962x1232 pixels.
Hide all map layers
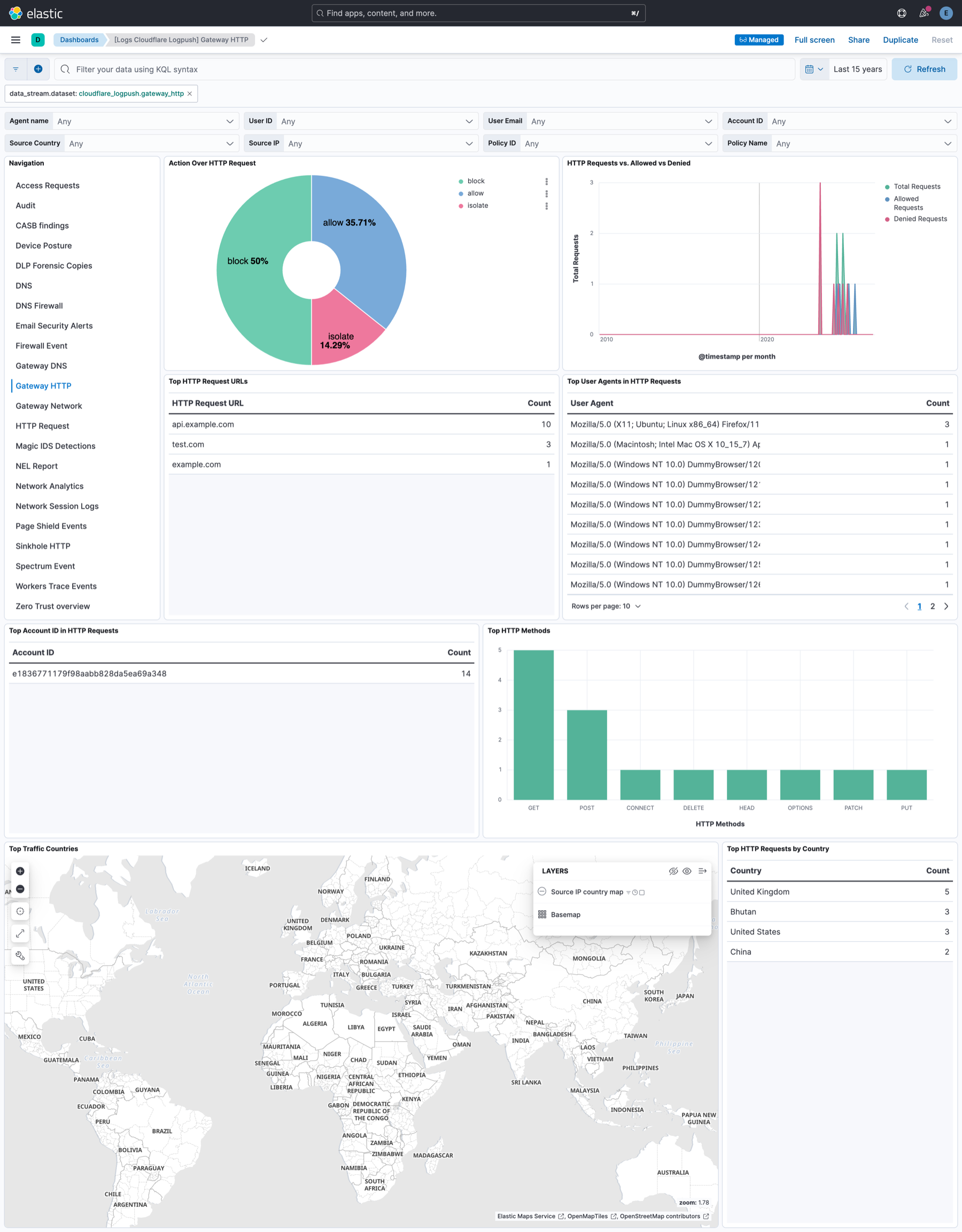(x=673, y=871)
